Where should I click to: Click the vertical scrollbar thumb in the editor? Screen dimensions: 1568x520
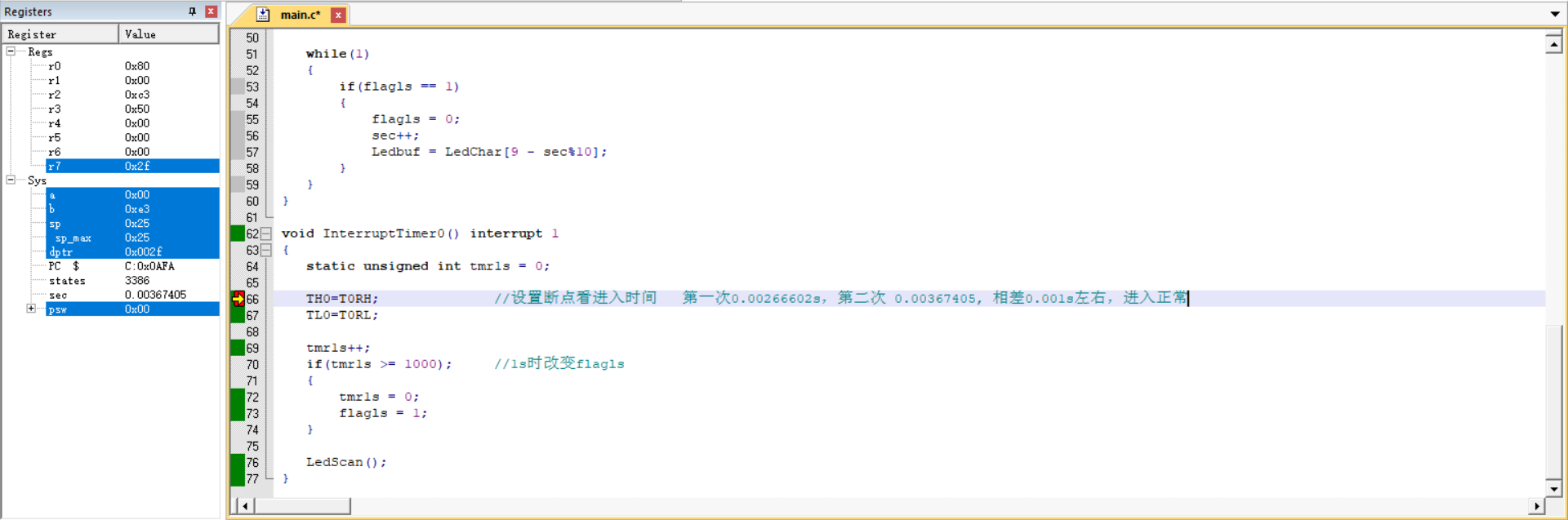tap(1554, 402)
